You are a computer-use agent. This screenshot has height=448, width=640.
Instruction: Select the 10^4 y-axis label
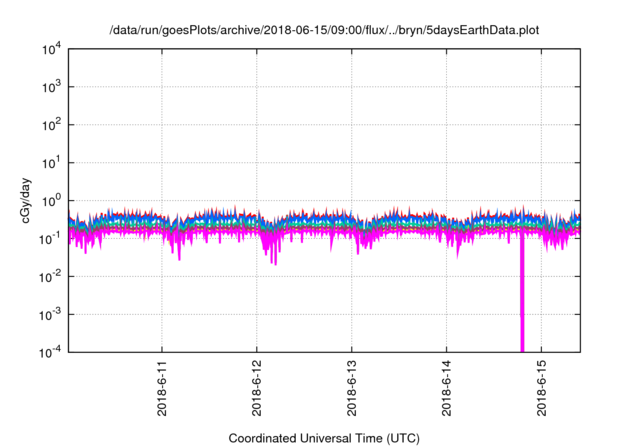(51, 50)
